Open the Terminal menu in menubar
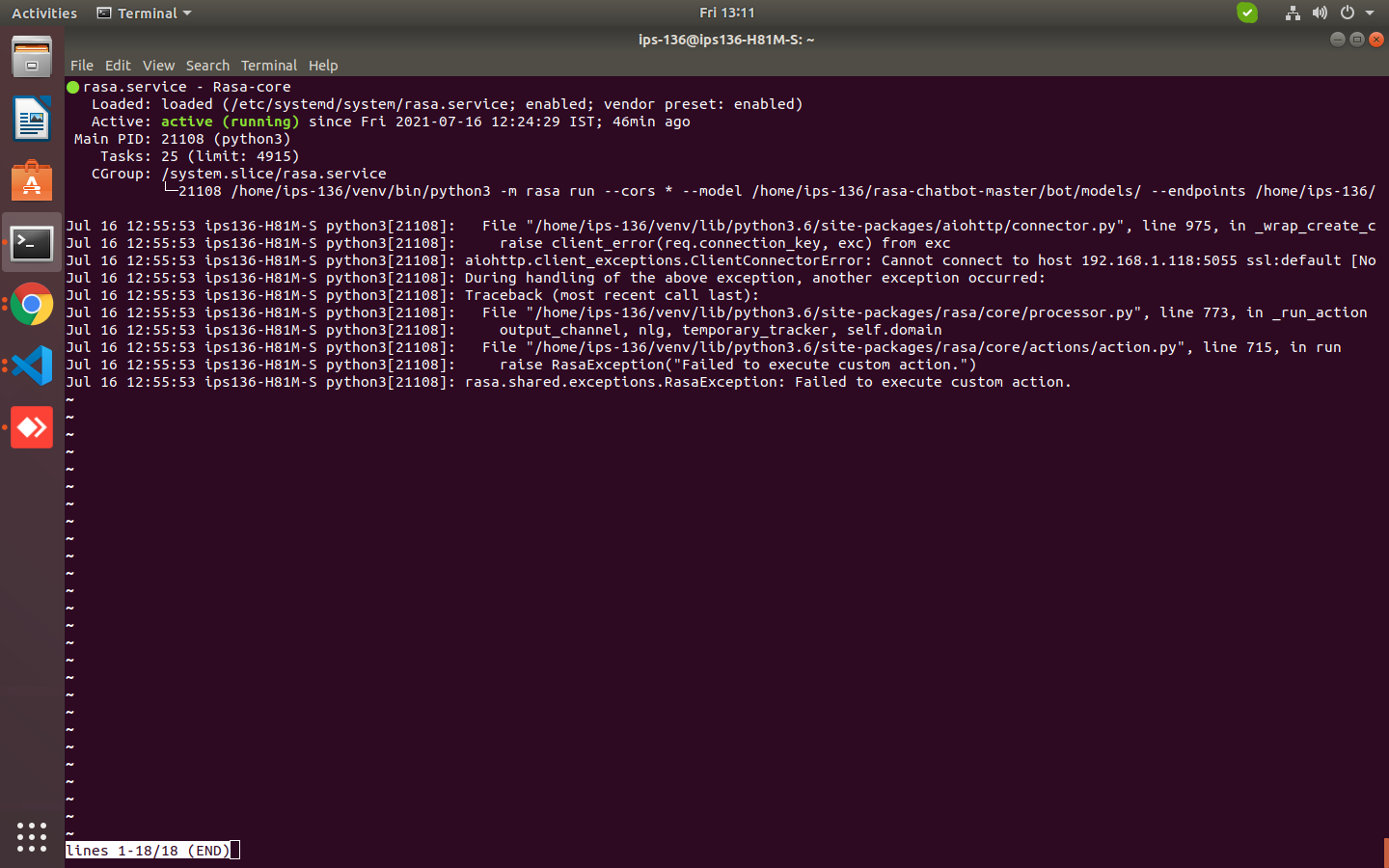This screenshot has height=868, width=1389. (269, 66)
